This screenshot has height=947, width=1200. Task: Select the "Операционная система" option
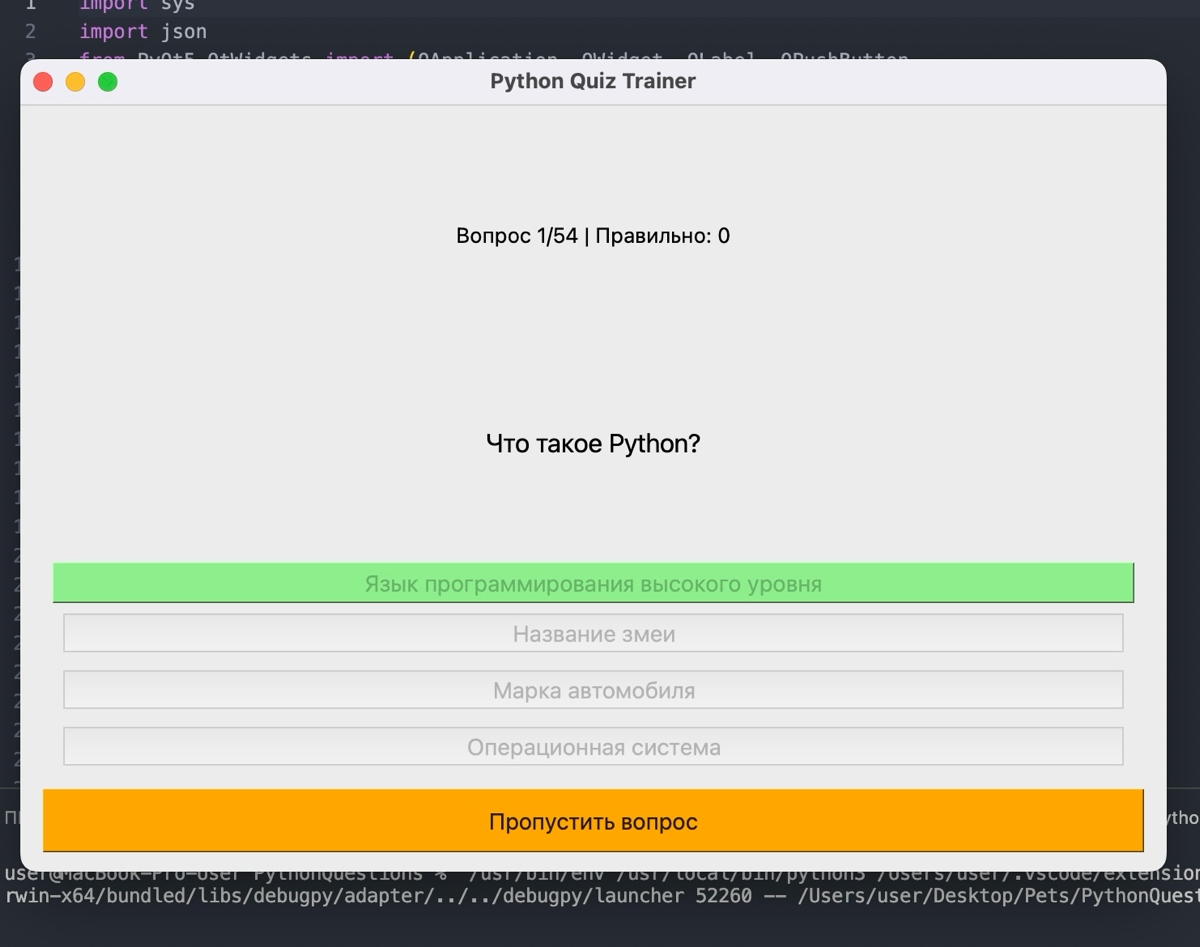(x=593, y=745)
